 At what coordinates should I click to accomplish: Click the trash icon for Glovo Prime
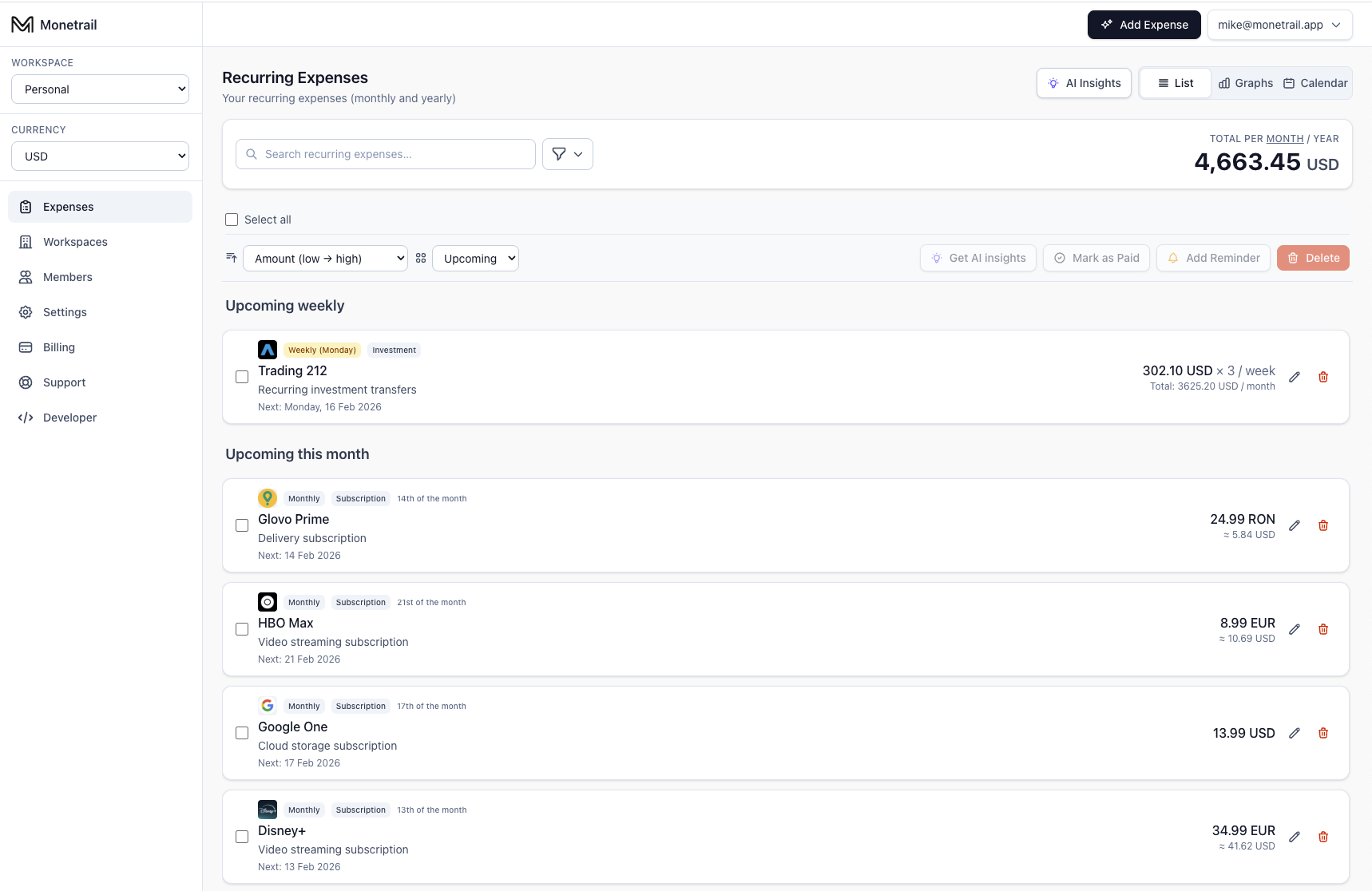(x=1323, y=525)
